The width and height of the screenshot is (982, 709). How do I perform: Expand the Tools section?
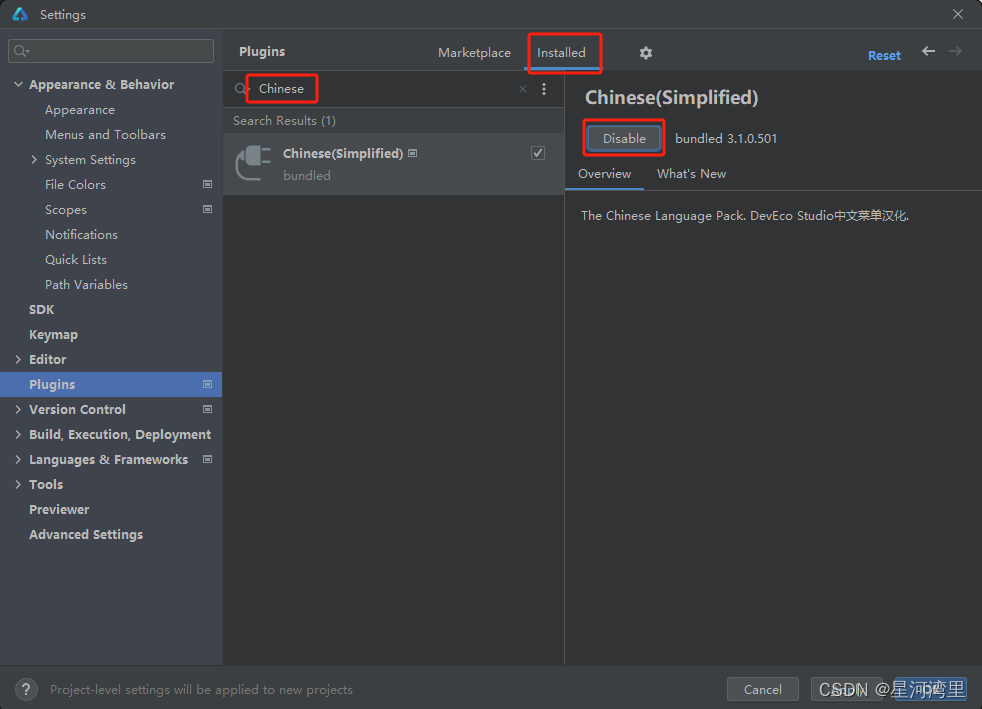[18, 484]
